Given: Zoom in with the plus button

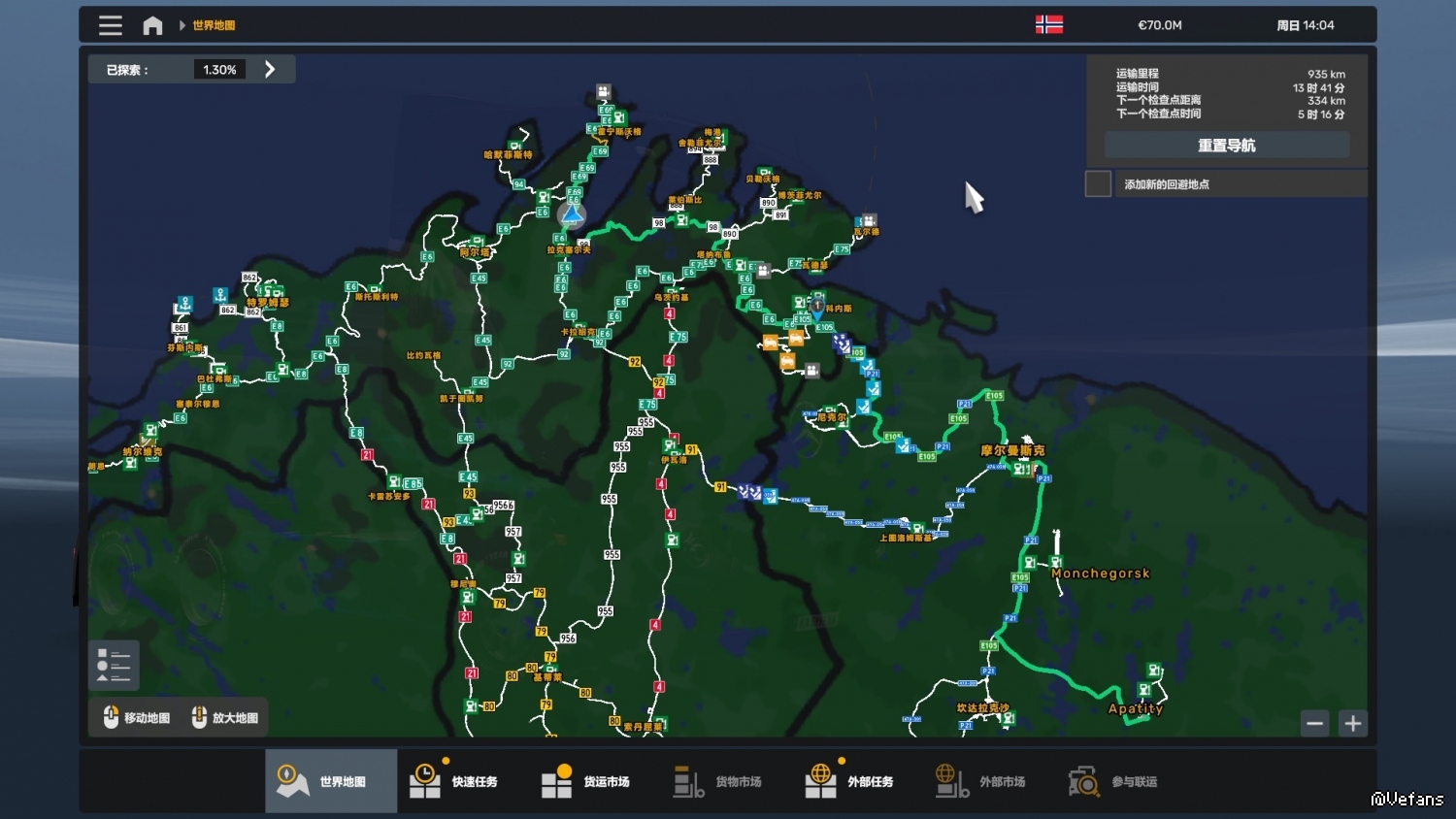Looking at the screenshot, I should (x=1352, y=723).
